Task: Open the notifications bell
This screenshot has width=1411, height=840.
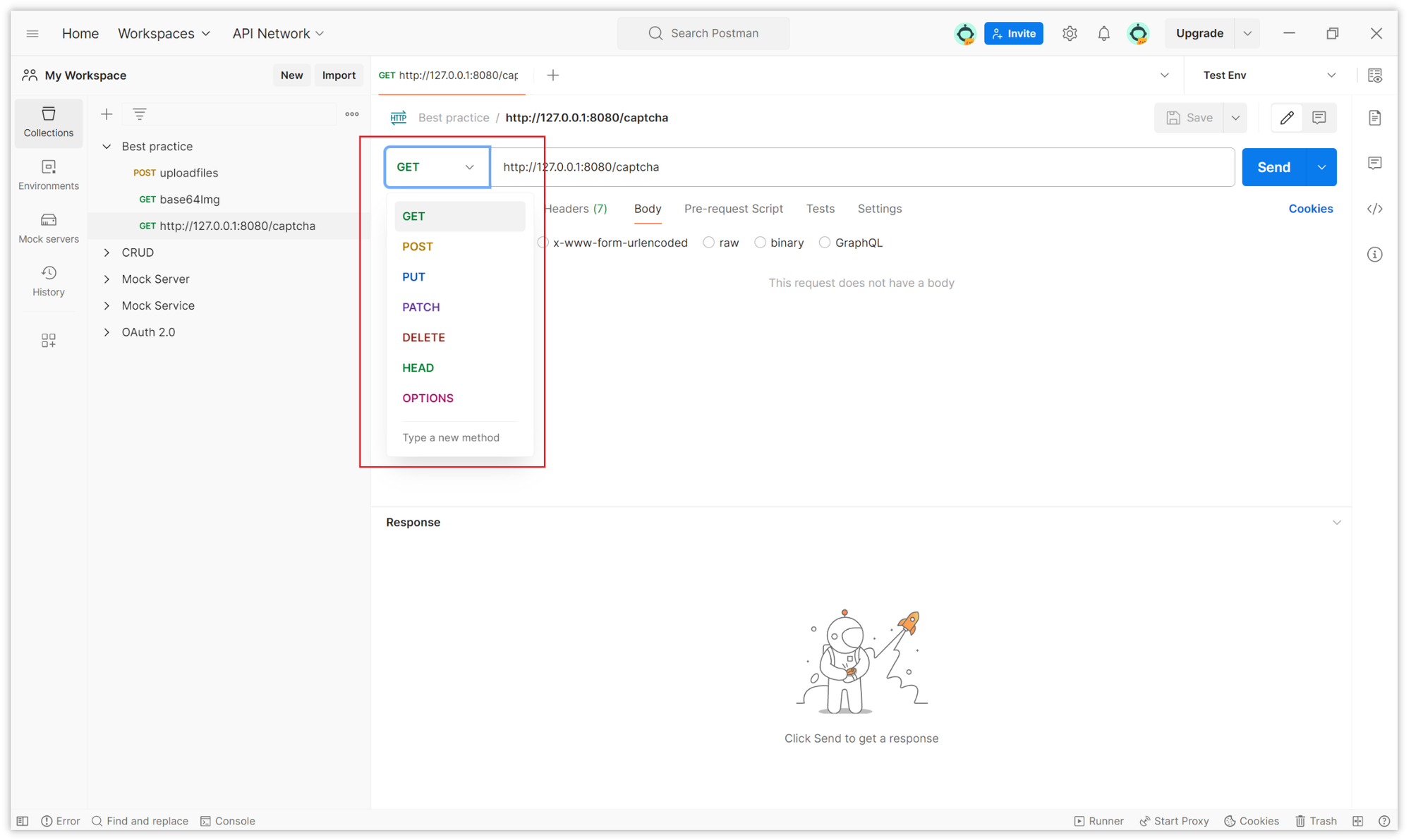Action: [1103, 33]
